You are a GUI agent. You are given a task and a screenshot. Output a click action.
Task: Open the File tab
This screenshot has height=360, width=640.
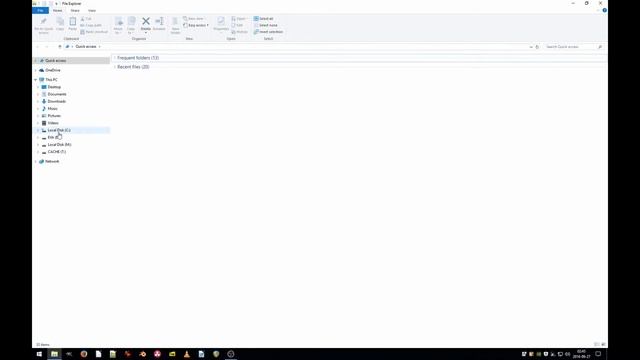pyautogui.click(x=40, y=10)
